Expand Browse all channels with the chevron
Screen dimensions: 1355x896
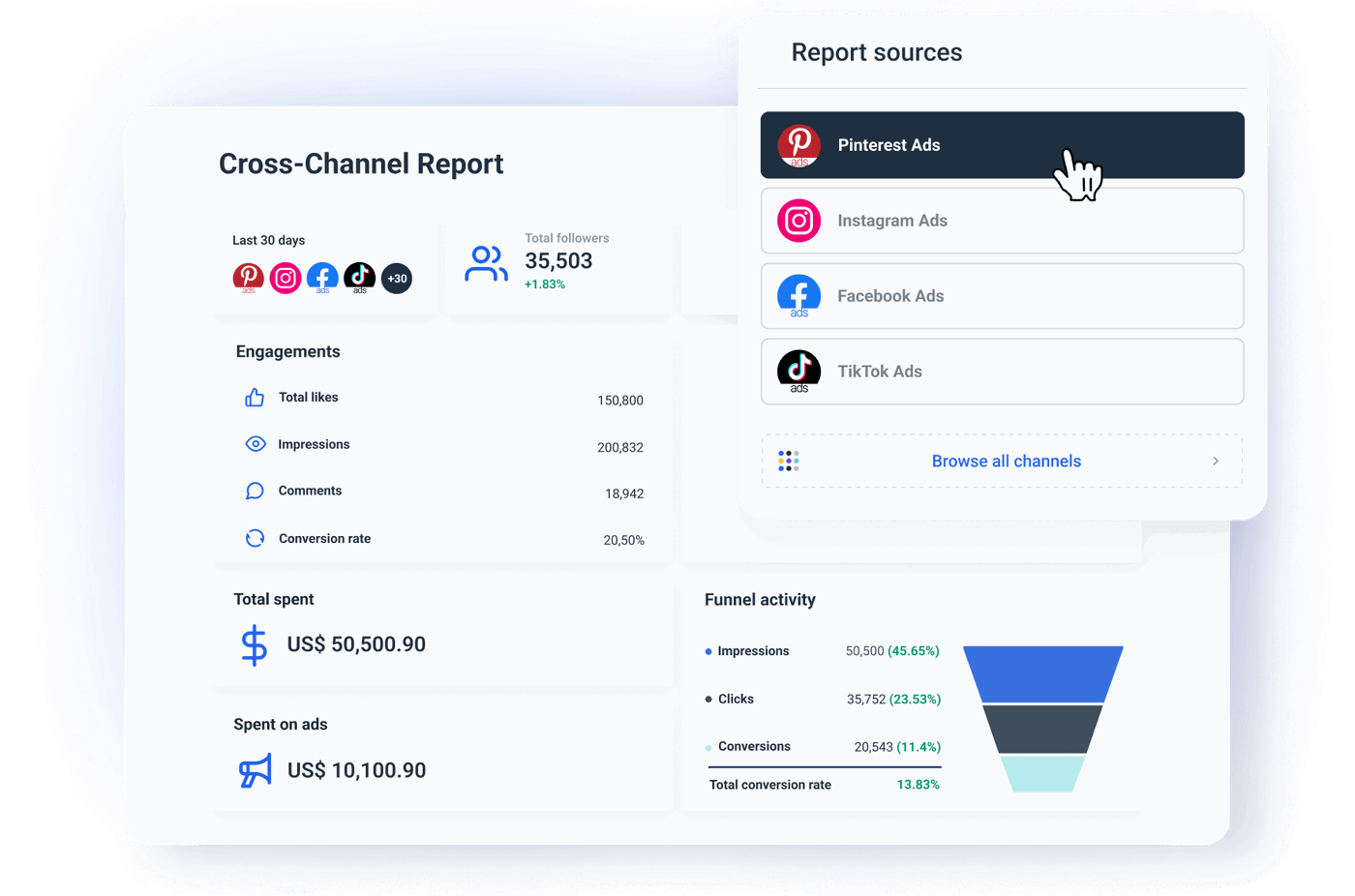1216,461
